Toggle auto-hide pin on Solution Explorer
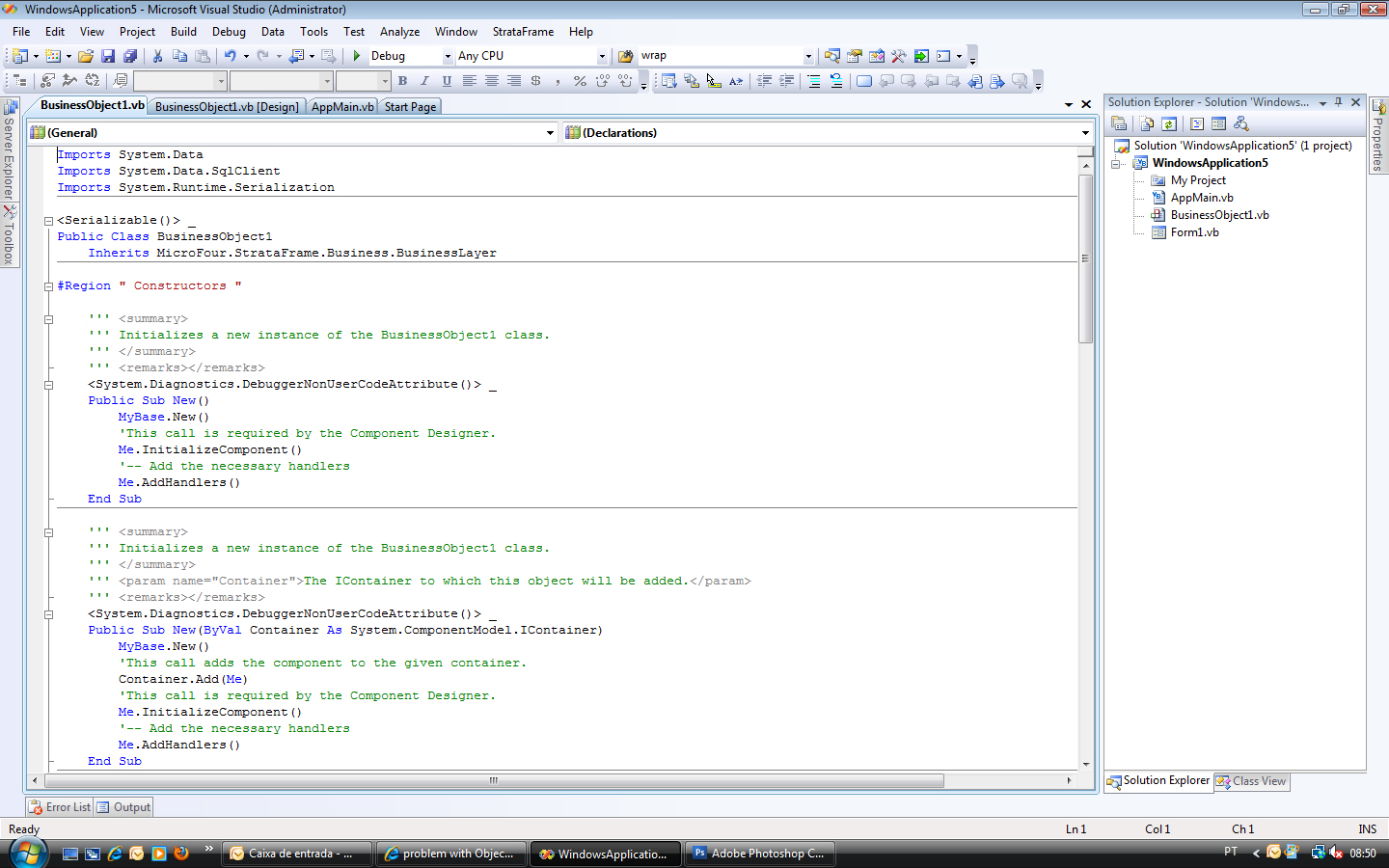The image size is (1389, 868). [x=1338, y=102]
